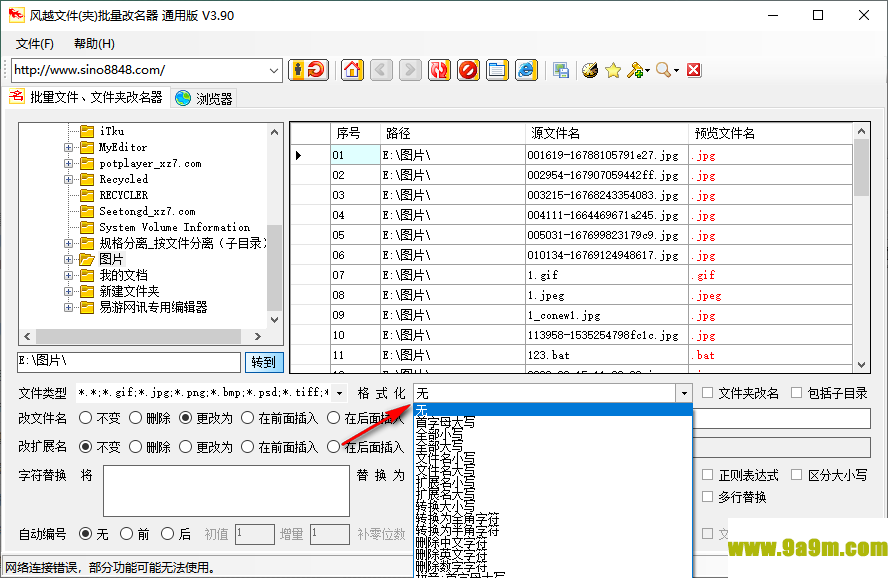The width and height of the screenshot is (888, 578).
Task: Click the RECYCLER folder icon
Action: (x=87, y=195)
